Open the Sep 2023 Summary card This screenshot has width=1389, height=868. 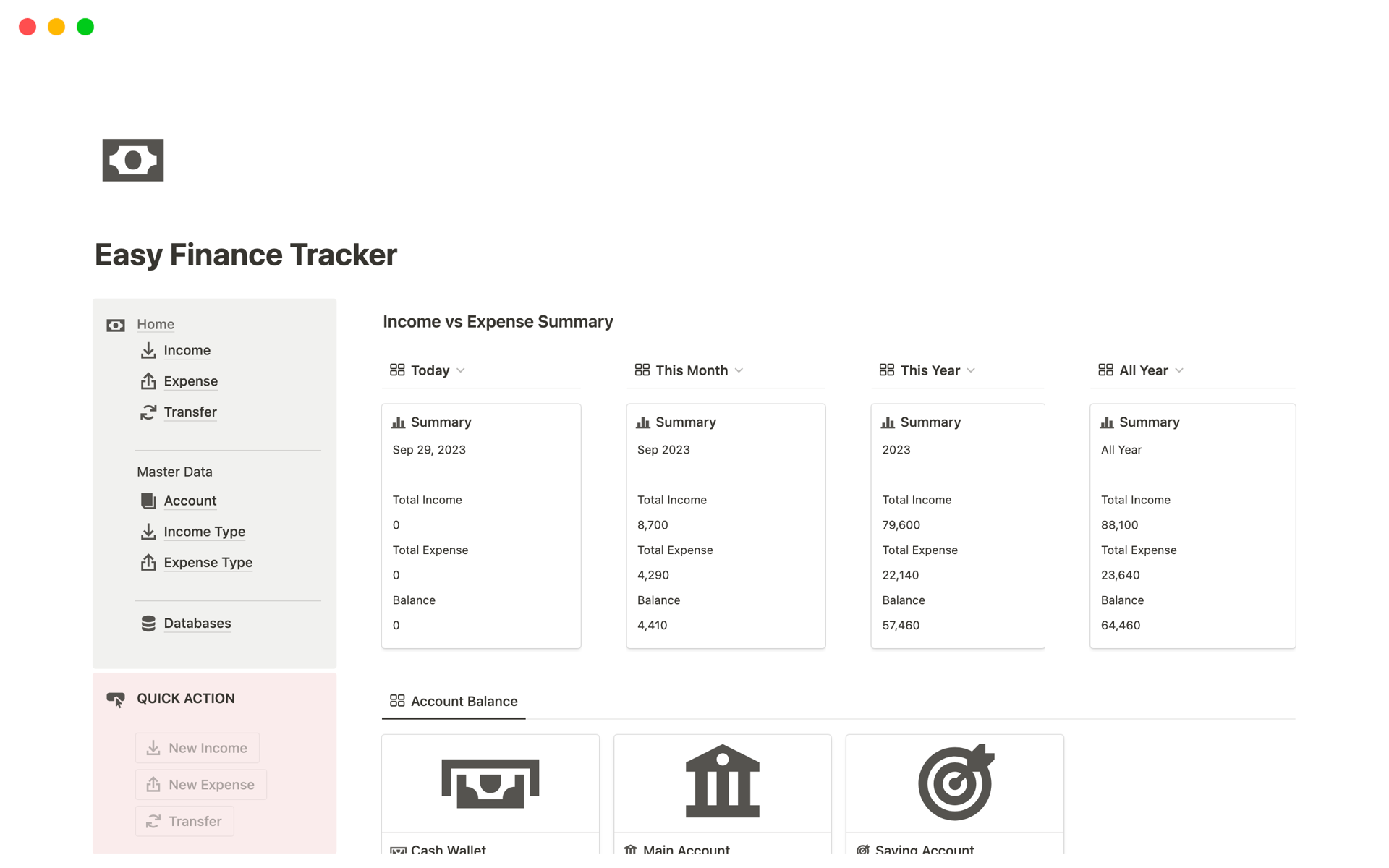pos(725,525)
